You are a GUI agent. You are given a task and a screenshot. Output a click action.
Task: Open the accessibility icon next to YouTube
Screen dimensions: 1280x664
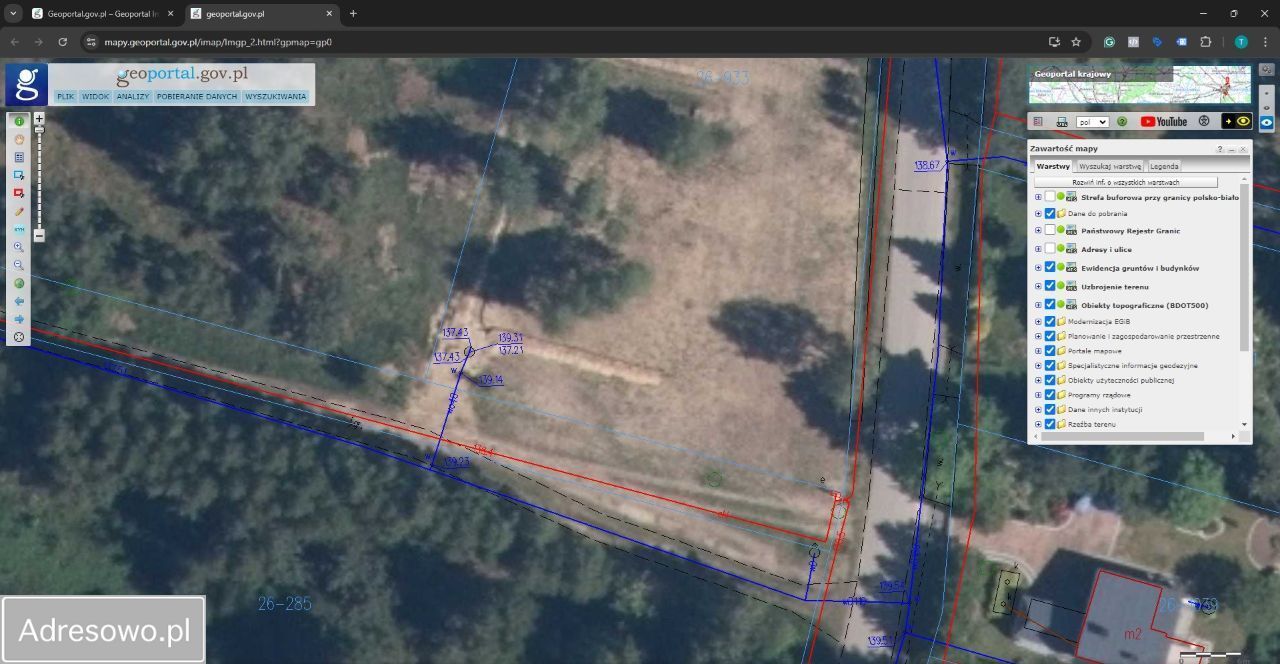[x=1204, y=121]
